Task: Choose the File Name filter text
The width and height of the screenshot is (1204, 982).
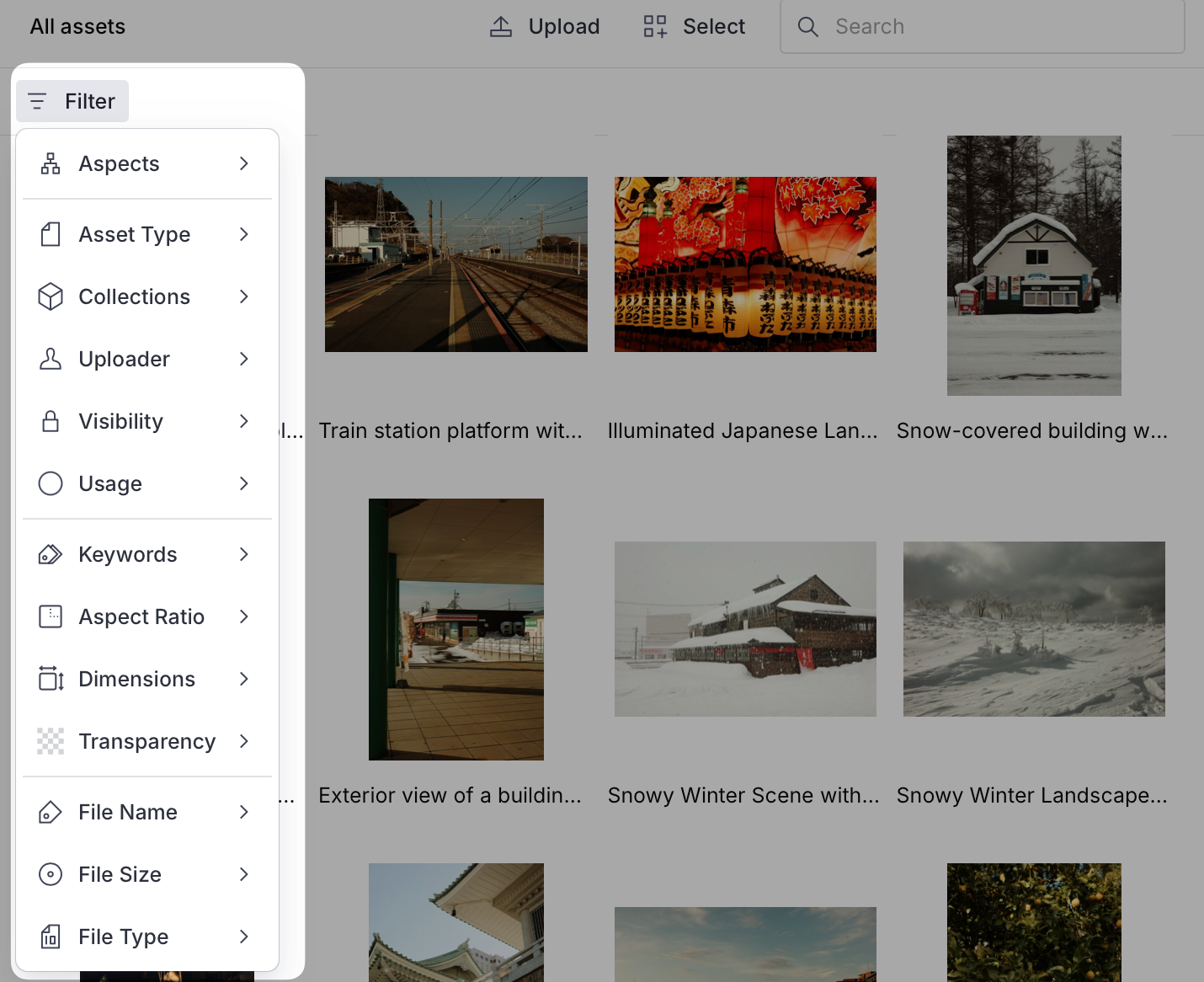Action: point(128,812)
